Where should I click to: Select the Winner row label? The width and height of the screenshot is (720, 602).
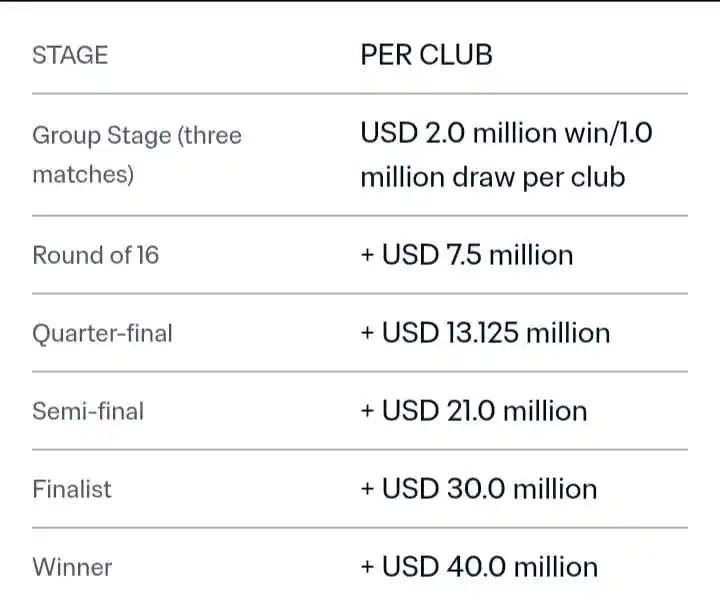(72, 567)
